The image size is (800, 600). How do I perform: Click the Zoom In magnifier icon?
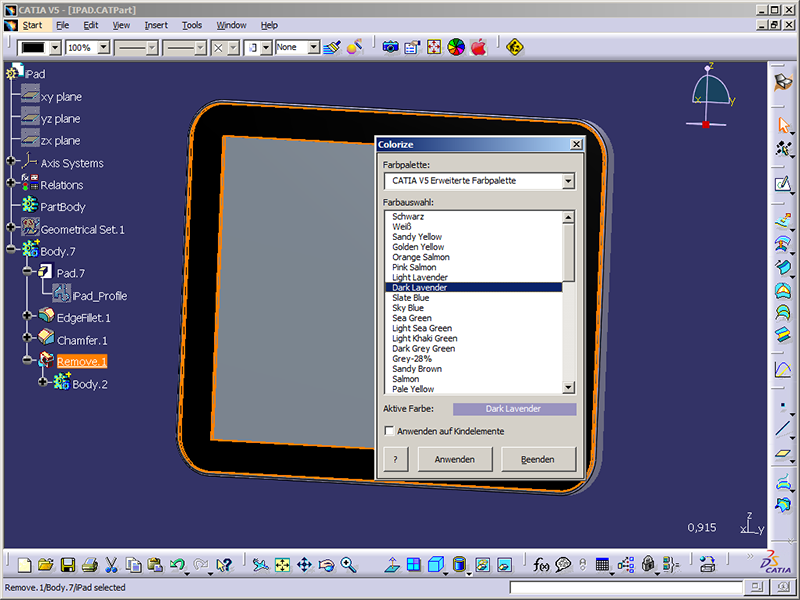pyautogui.click(x=348, y=565)
